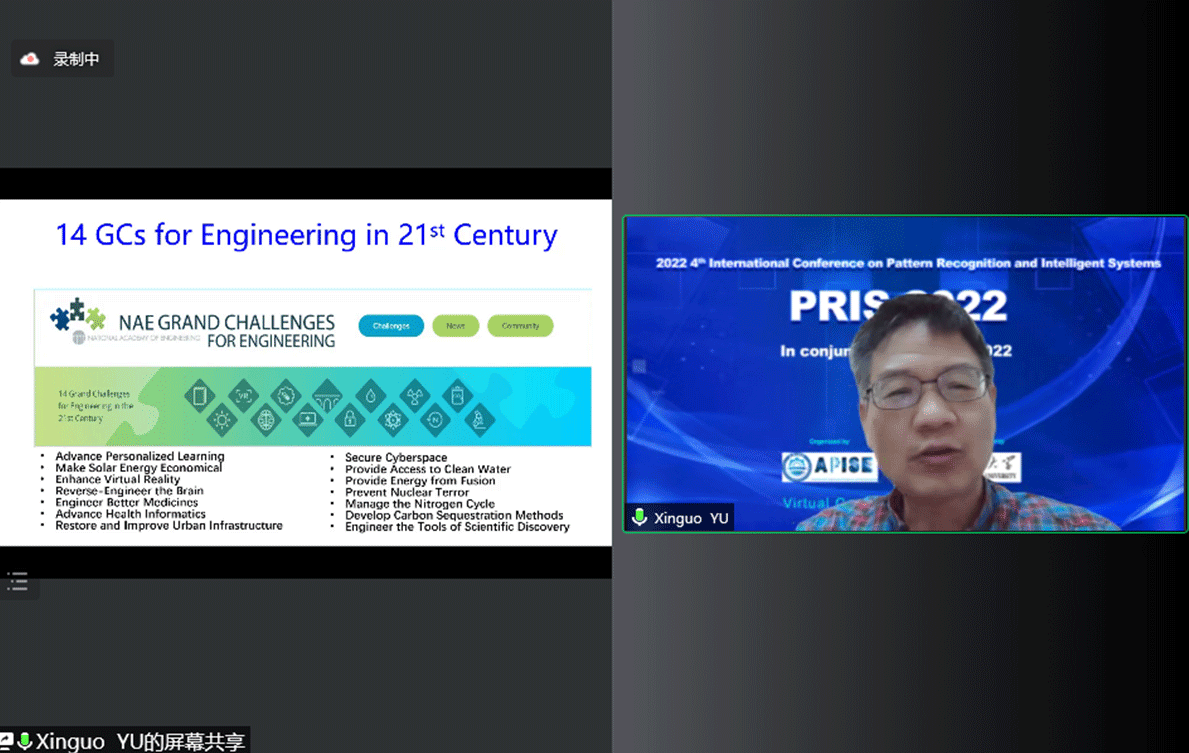Click the VR headset diamond icon
This screenshot has width=1189, height=753.
tap(242, 396)
